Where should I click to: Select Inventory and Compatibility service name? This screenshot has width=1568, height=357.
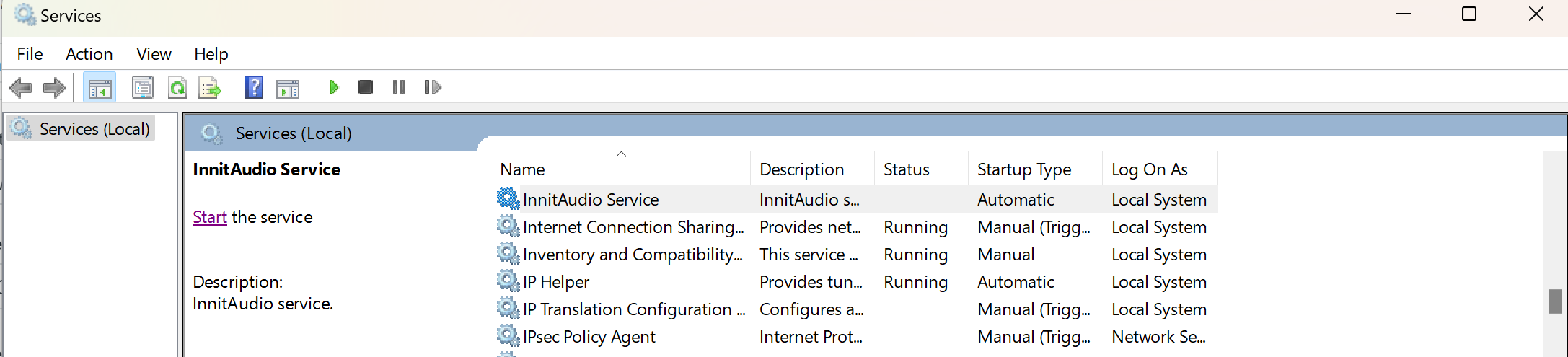pos(633,255)
